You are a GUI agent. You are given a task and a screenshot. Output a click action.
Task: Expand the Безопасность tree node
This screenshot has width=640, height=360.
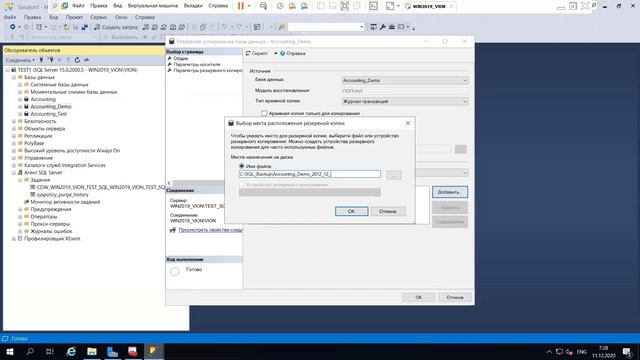pyautogui.click(x=14, y=121)
